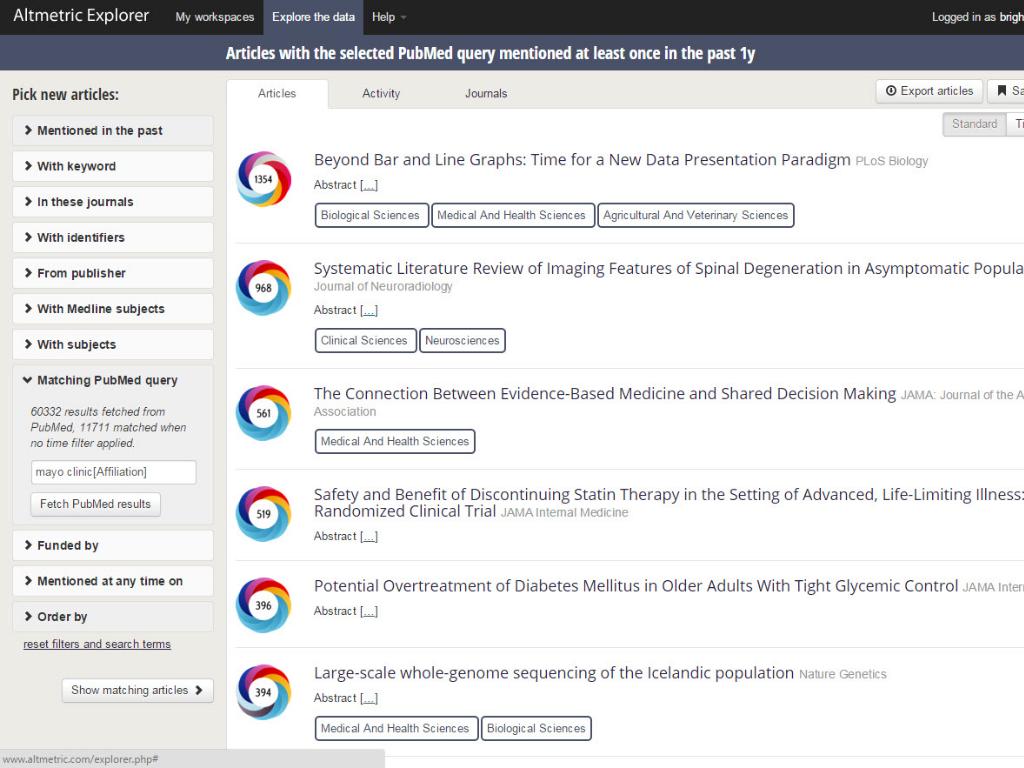
Task: Select the donut badge scored 396
Action: [x=263, y=604]
